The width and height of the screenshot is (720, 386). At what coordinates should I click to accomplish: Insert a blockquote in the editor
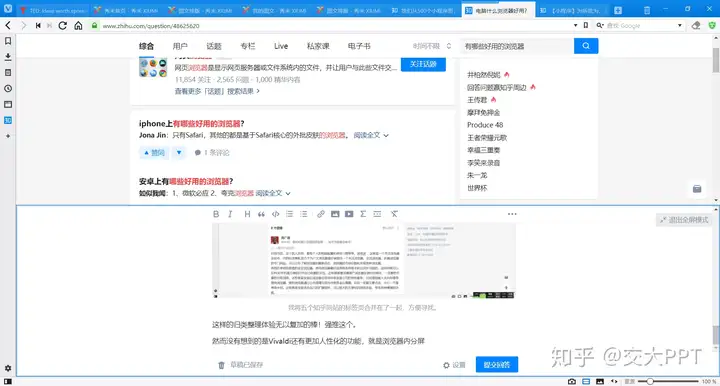tap(261, 214)
